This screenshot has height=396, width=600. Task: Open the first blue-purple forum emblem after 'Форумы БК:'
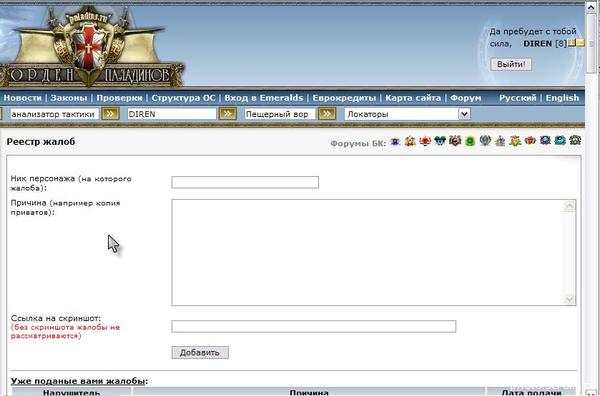395,141
